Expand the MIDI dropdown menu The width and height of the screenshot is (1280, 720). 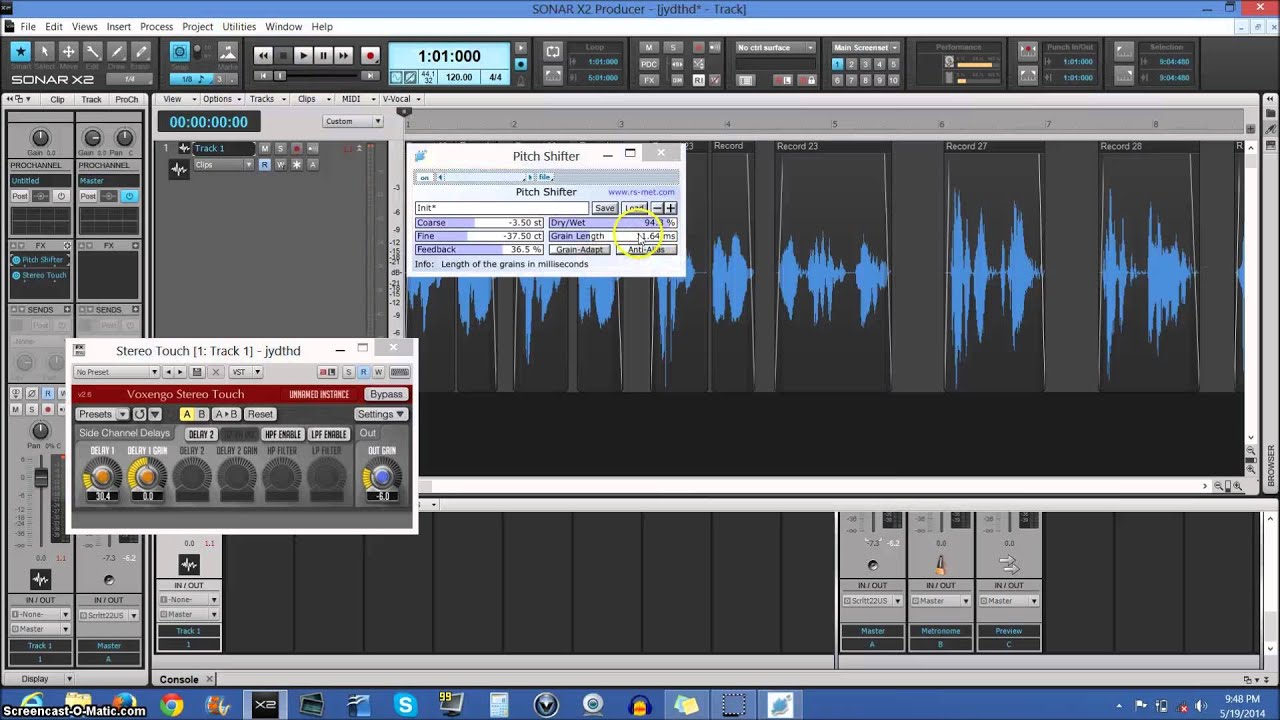[x=355, y=99]
